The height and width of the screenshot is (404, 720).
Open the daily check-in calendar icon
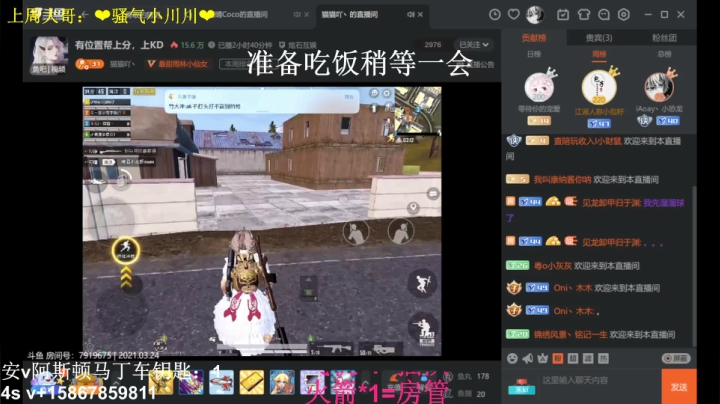coord(562,15)
